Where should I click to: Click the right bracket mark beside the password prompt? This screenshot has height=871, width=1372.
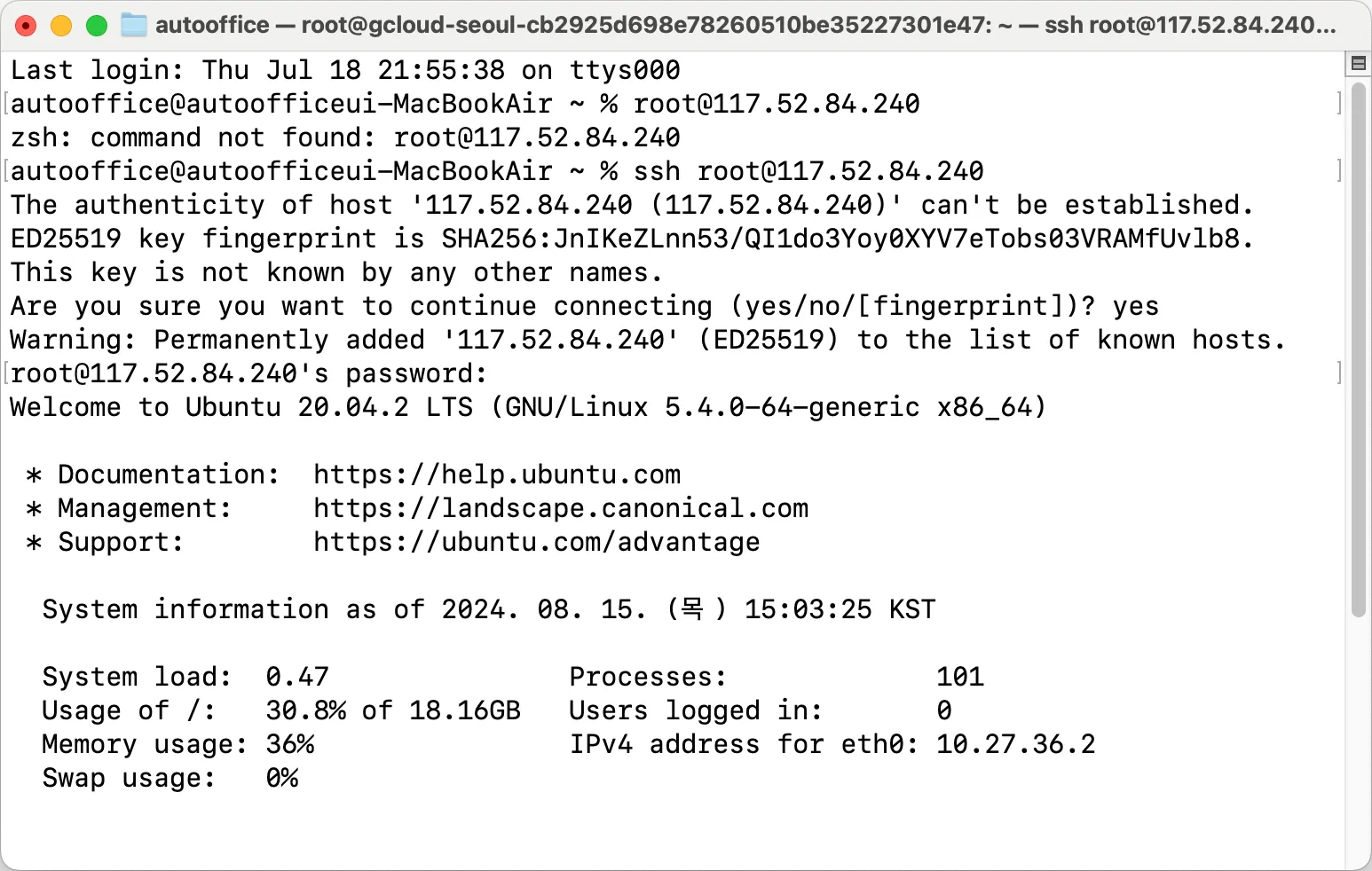coord(1339,373)
